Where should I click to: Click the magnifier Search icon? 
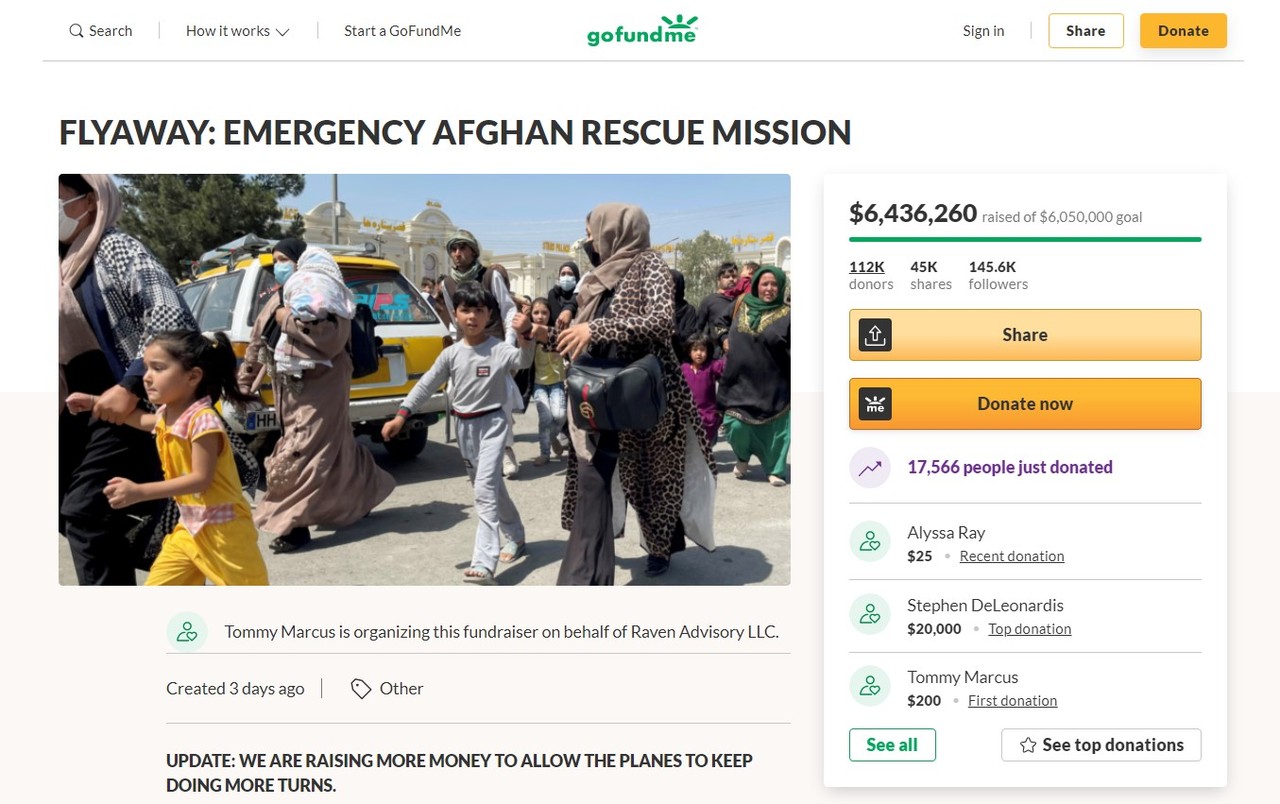click(76, 31)
